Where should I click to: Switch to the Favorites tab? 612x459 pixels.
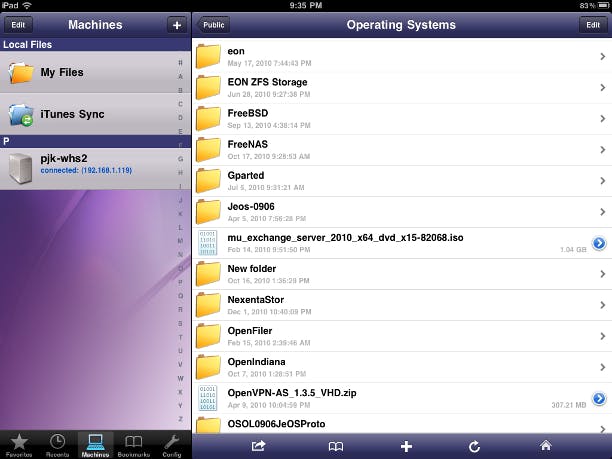[19, 445]
